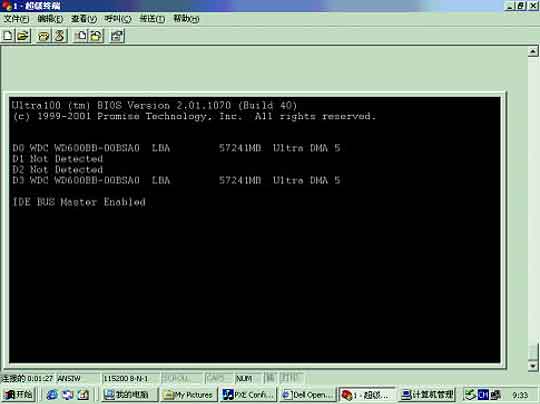This screenshot has height=404, width=540.
Task: Click the "D1 Not Detected" line
Action: pyautogui.click(x=58, y=159)
